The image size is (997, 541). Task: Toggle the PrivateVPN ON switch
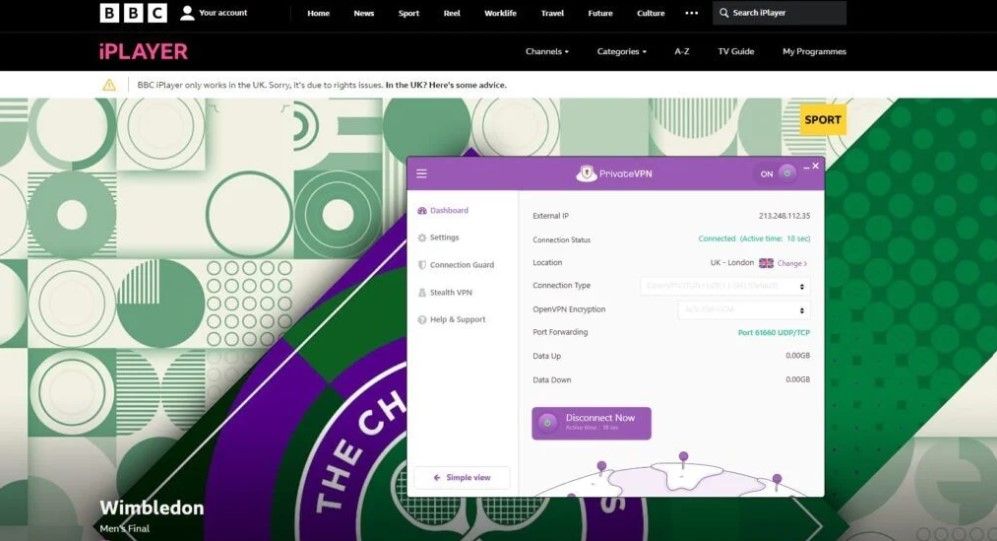pos(775,174)
